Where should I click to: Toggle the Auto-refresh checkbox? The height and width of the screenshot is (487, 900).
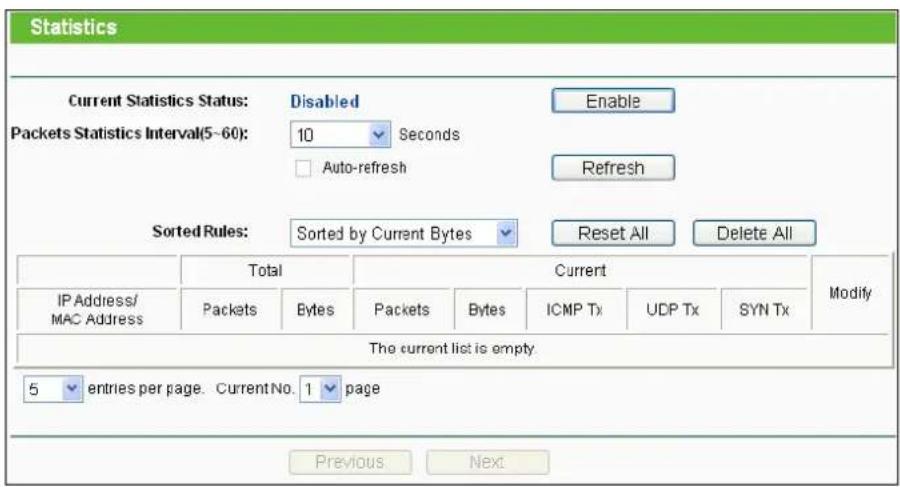[302, 168]
